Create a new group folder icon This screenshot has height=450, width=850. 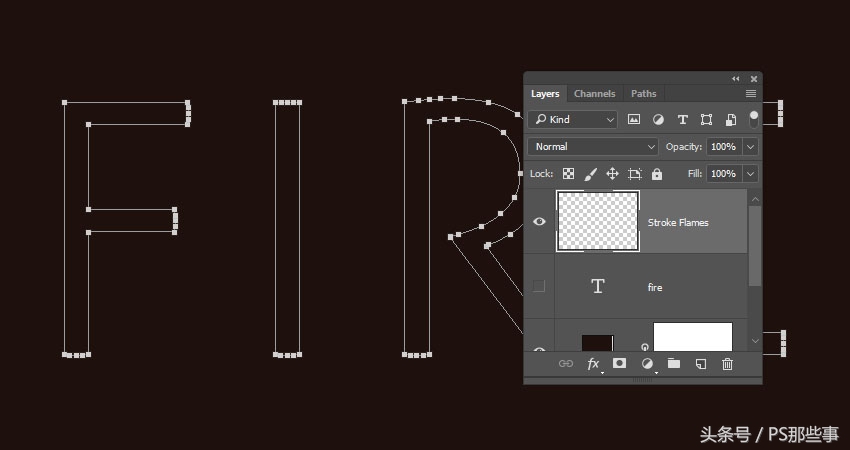[x=674, y=364]
